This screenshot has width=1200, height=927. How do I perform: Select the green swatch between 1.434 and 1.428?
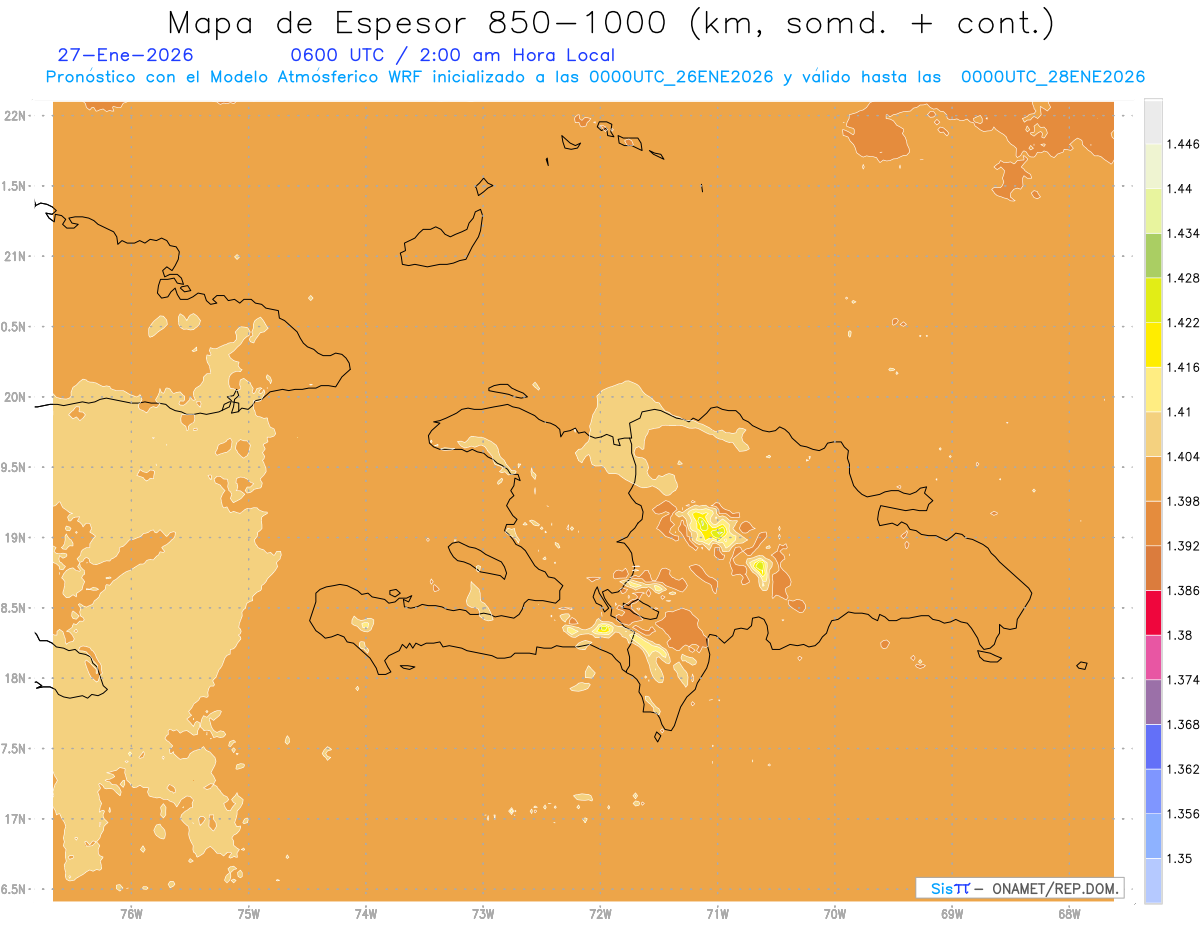point(1153,255)
